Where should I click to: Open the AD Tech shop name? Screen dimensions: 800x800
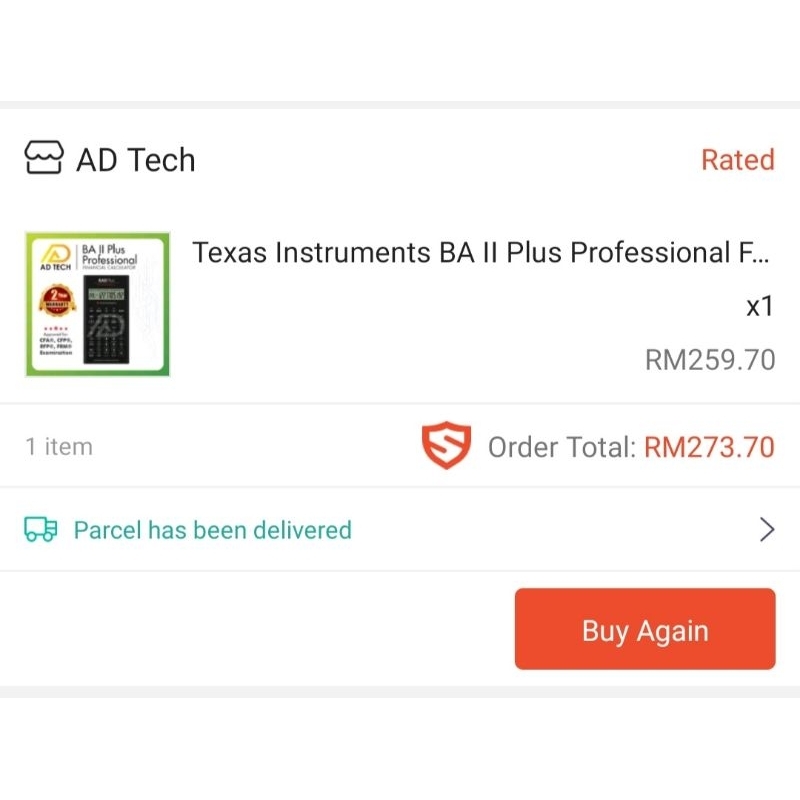136,160
